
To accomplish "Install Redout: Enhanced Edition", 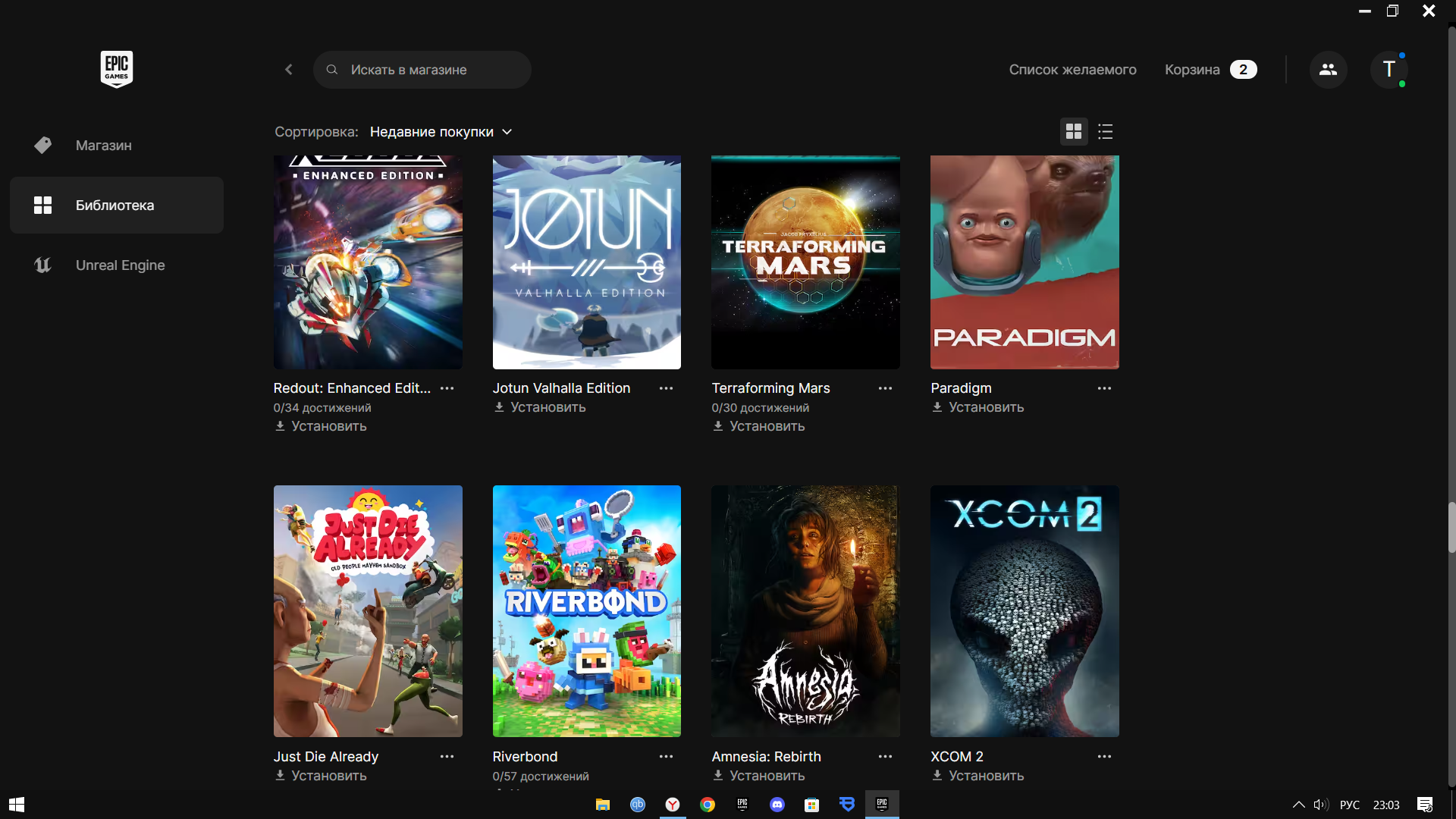I will [x=321, y=426].
